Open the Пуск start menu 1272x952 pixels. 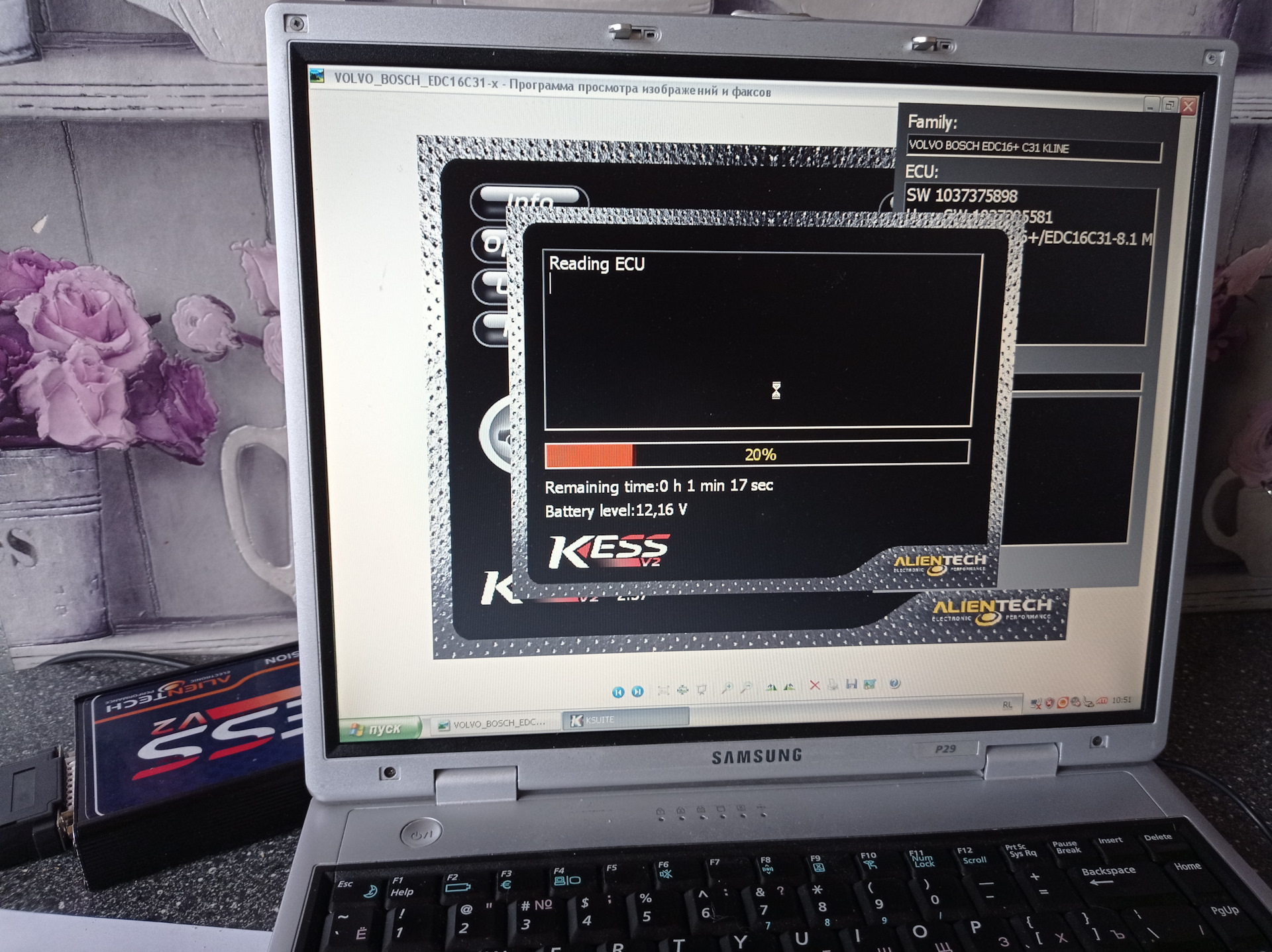(378, 729)
